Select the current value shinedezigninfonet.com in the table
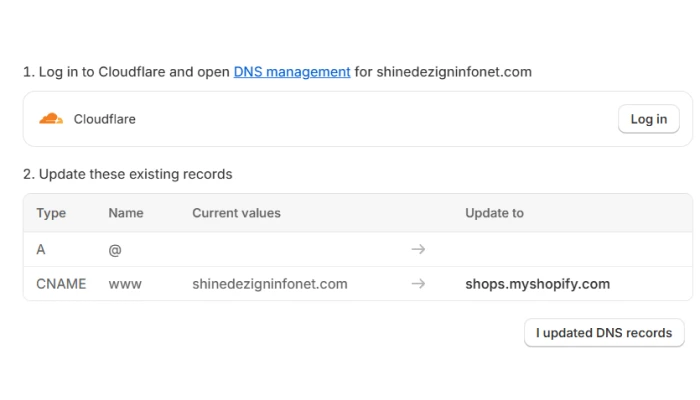700x400 pixels. [270, 284]
